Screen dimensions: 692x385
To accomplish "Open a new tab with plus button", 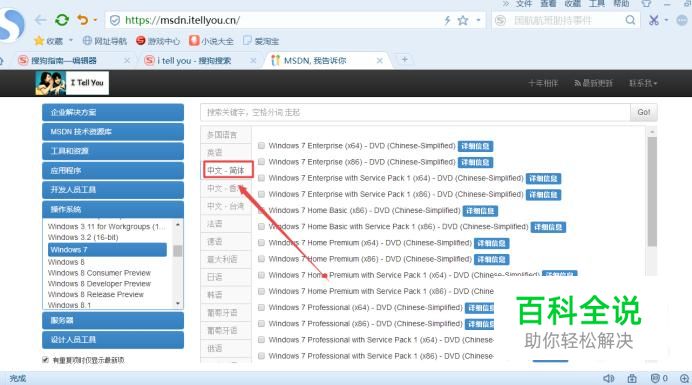I will click(x=404, y=60).
